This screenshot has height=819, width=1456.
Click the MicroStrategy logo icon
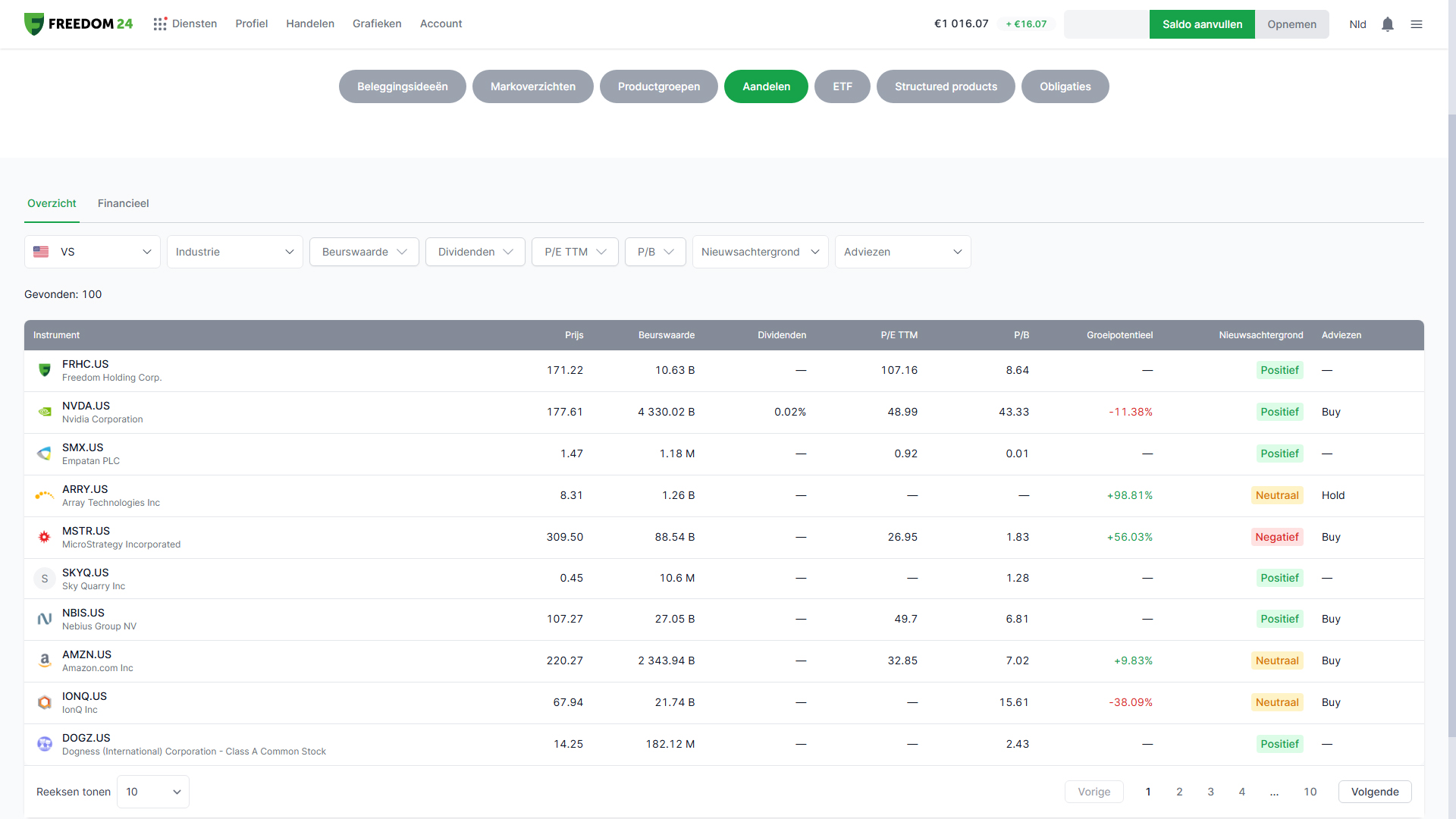coord(45,538)
